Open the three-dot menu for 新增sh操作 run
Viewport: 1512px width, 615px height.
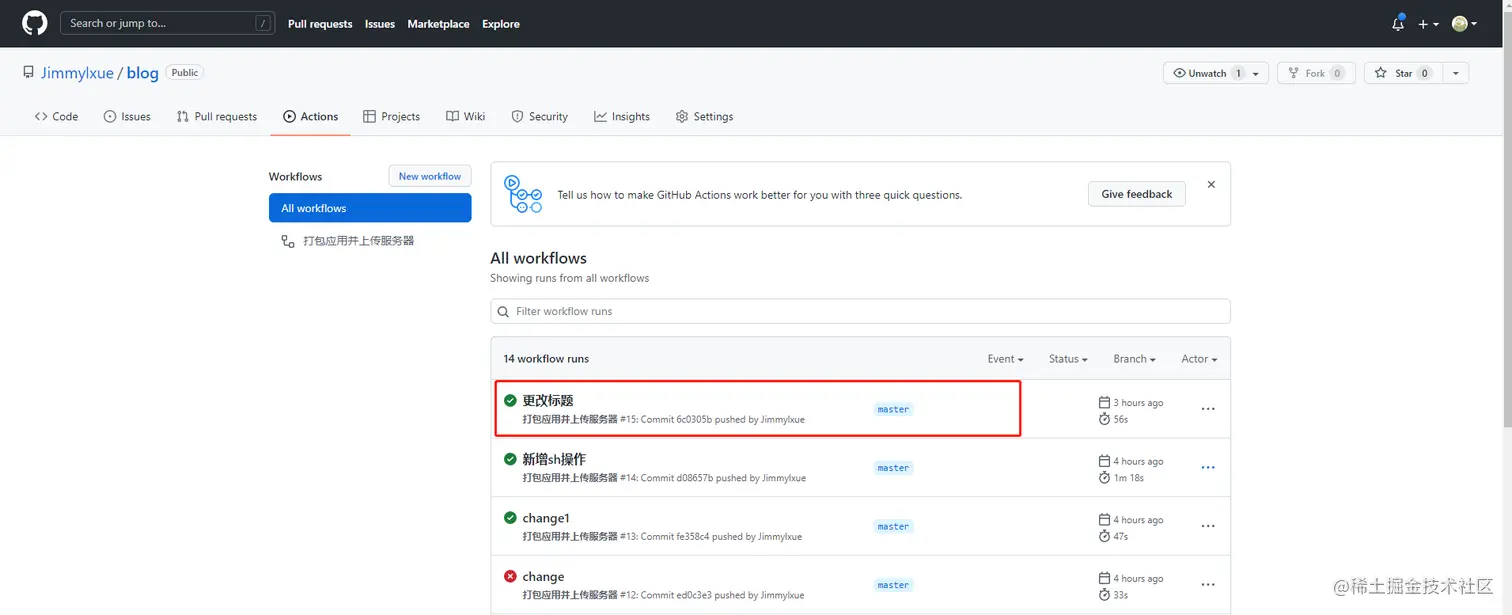pyautogui.click(x=1208, y=468)
